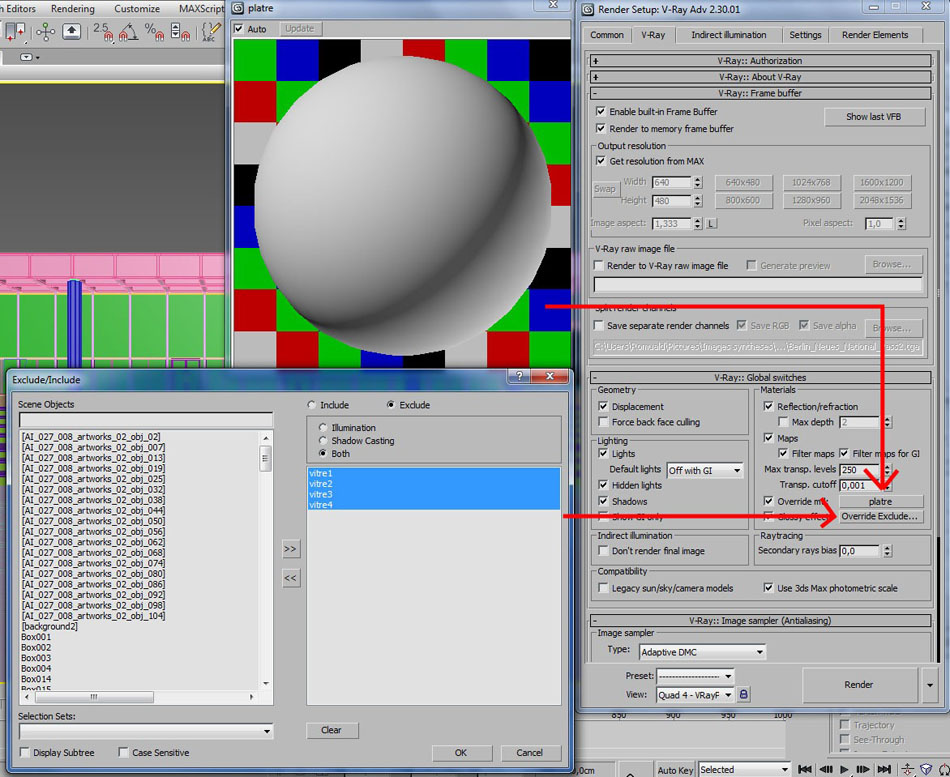Click the Spinner Snap toggle icon

point(181,32)
